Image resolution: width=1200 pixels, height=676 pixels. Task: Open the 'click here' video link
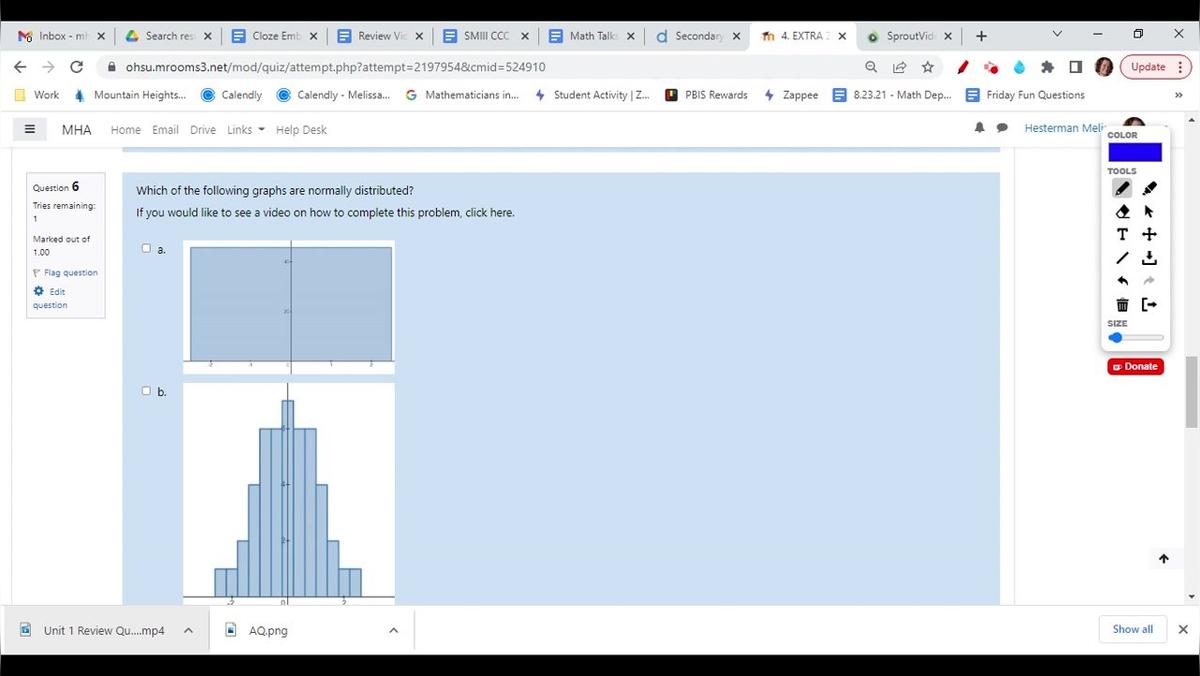pyautogui.click(x=489, y=213)
